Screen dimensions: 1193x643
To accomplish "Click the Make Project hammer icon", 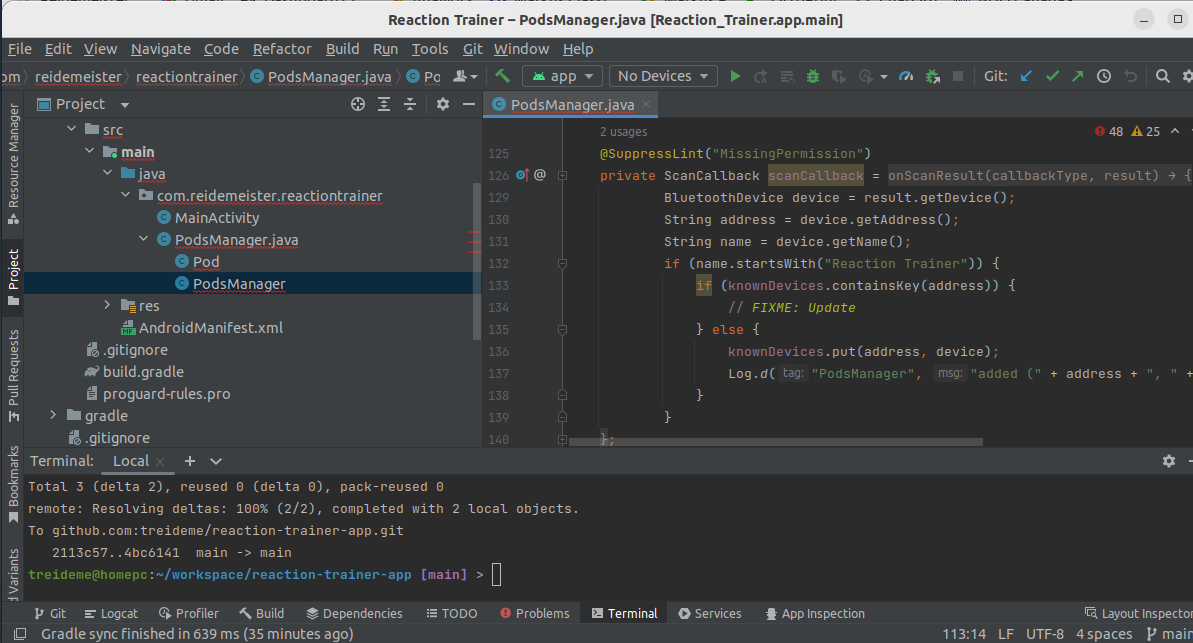I will [503, 76].
